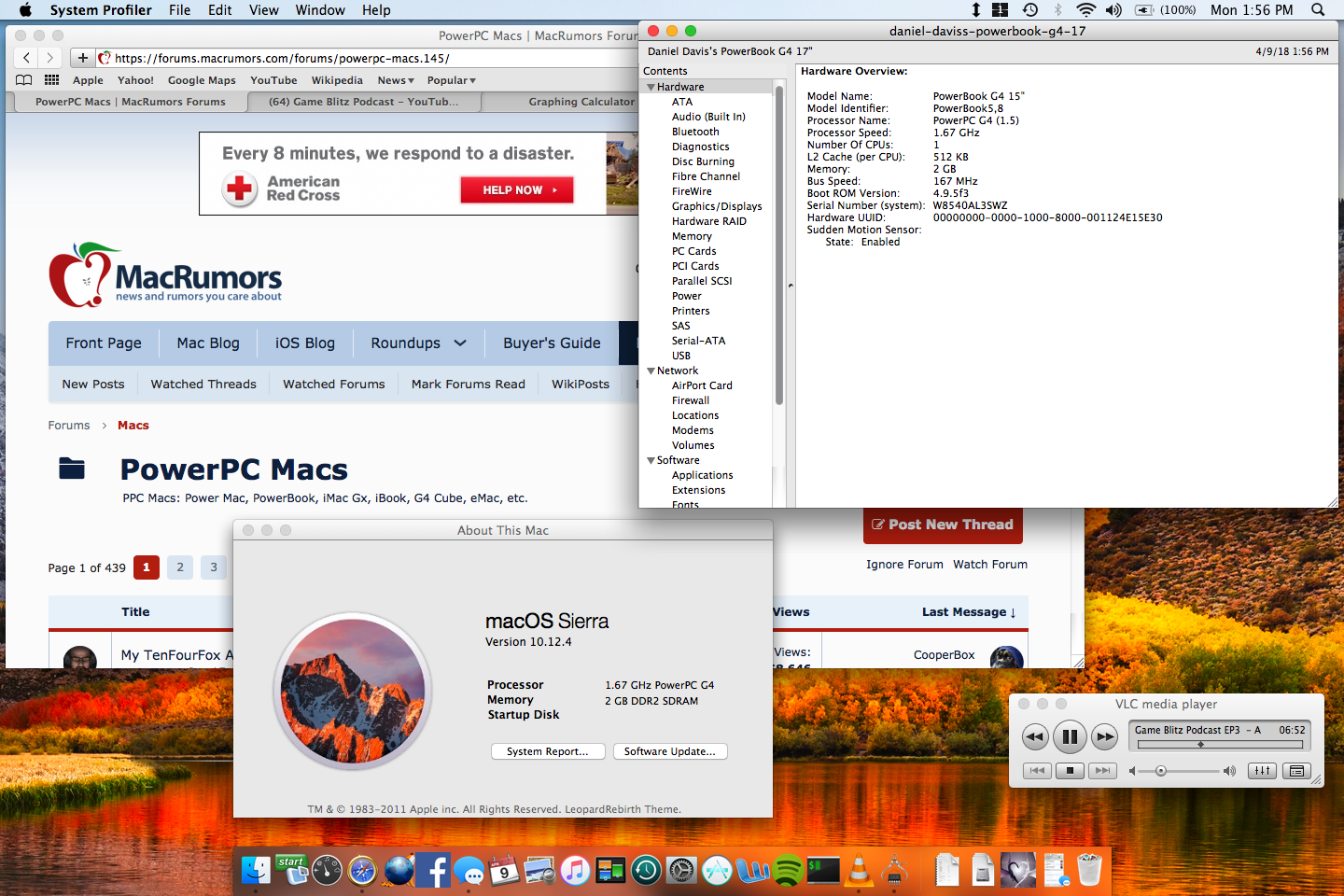Click Safari back navigation arrow
The width and height of the screenshot is (1344, 896).
pos(26,58)
